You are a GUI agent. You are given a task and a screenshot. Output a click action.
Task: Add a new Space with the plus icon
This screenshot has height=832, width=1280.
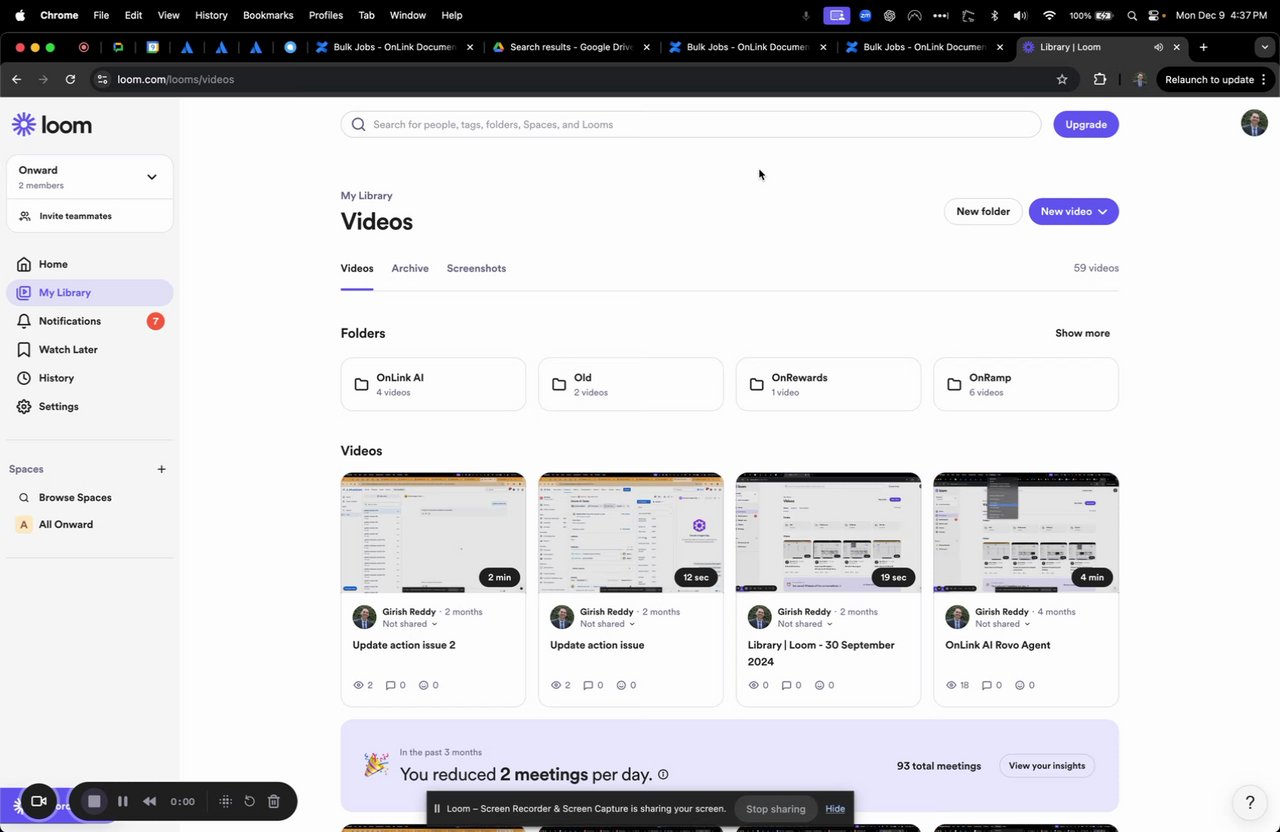(161, 469)
